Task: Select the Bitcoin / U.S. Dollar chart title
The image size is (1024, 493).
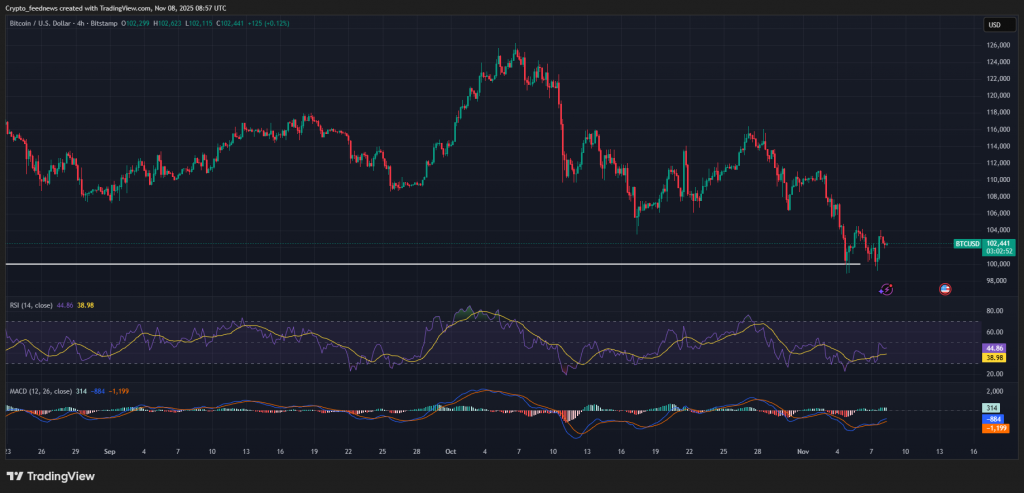Action: click(x=50, y=25)
